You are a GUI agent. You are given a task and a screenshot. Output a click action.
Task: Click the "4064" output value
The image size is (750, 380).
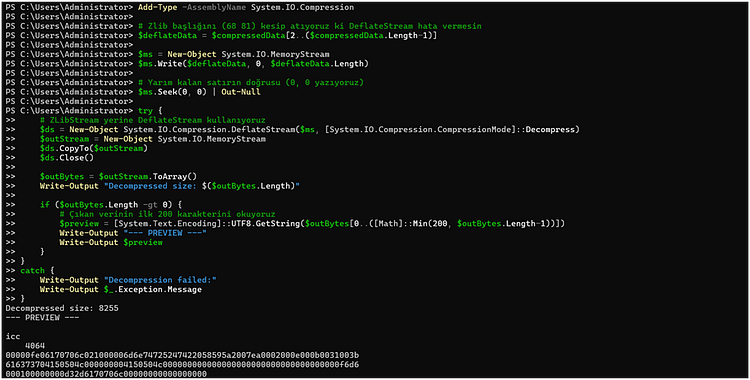coord(34,346)
